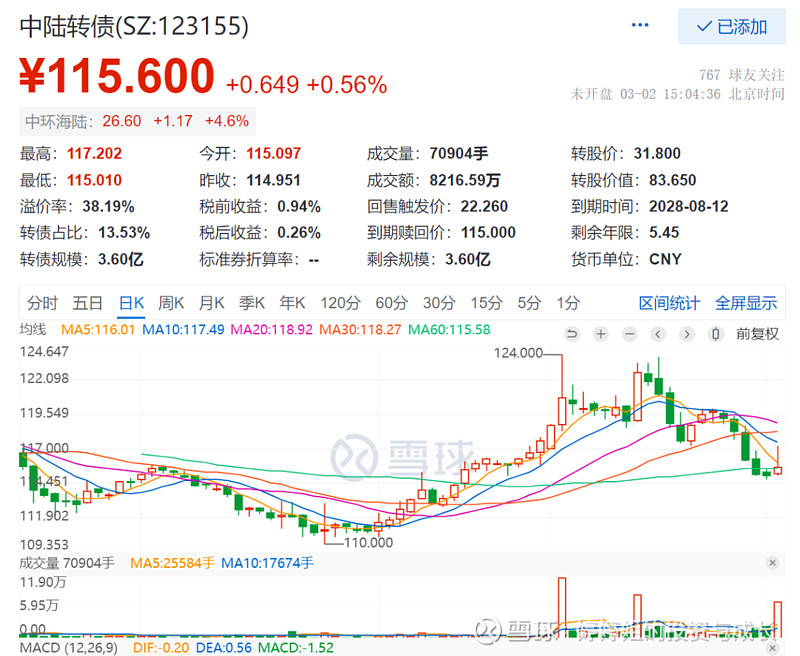Click the 货币单位 value CNY

665,259
